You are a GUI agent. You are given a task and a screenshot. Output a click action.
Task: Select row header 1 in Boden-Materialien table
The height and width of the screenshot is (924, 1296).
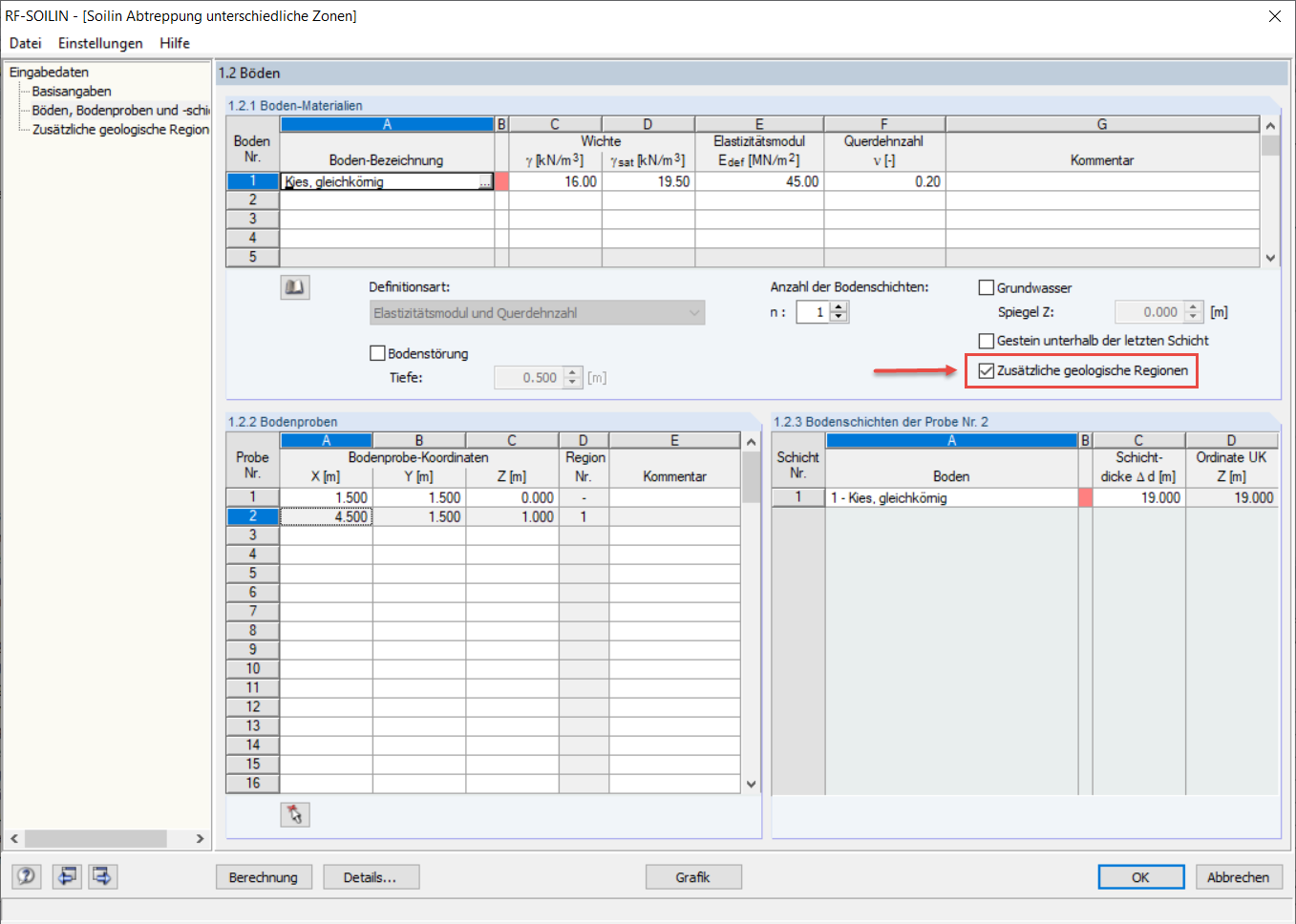pos(253,181)
